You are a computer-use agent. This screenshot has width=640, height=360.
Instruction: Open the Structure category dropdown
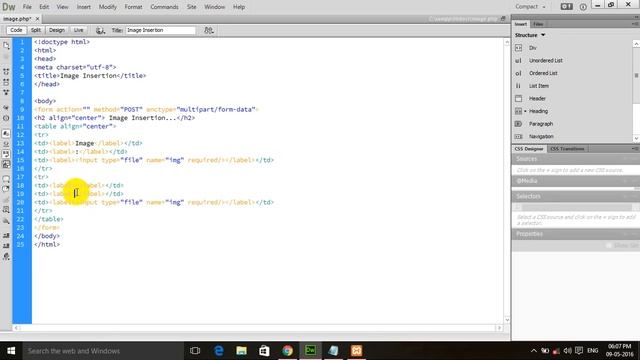530,35
